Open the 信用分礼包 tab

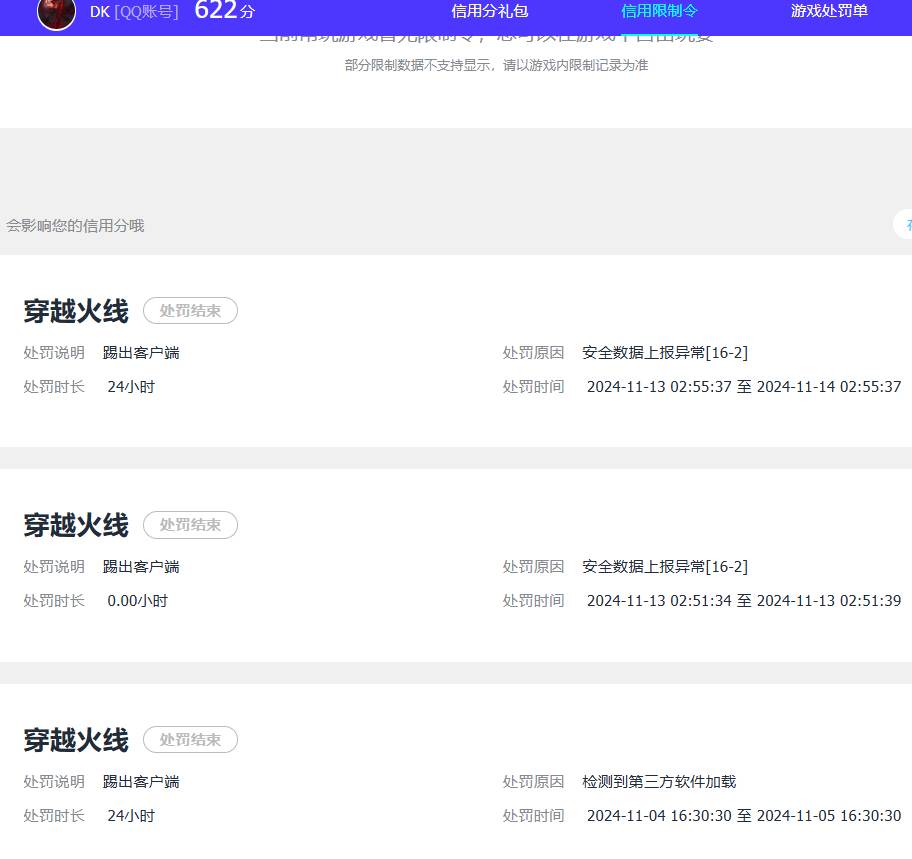(x=490, y=11)
